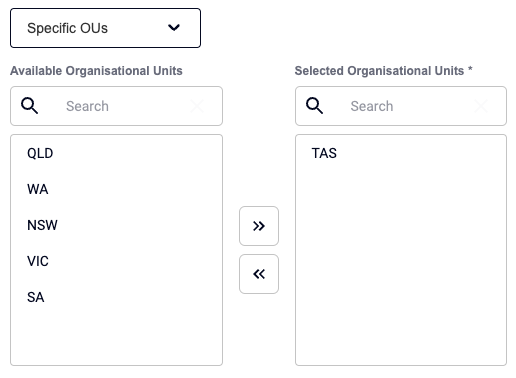
Task: Click the Available Organisational Units label
Action: (x=96, y=71)
